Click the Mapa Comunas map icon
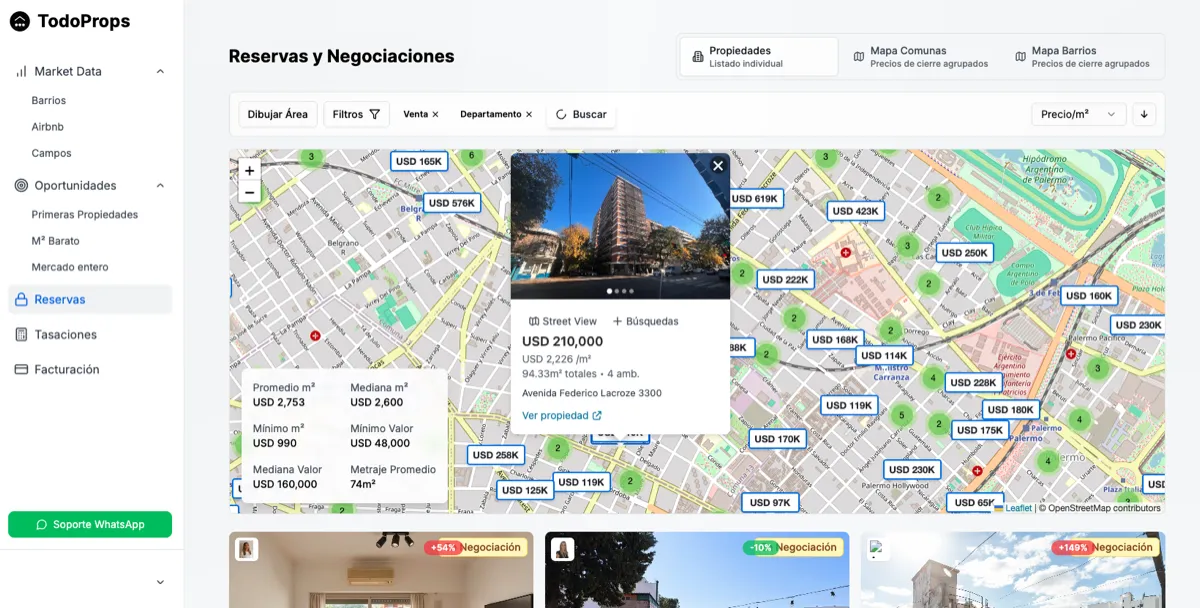The height and width of the screenshot is (608, 1200). click(859, 57)
